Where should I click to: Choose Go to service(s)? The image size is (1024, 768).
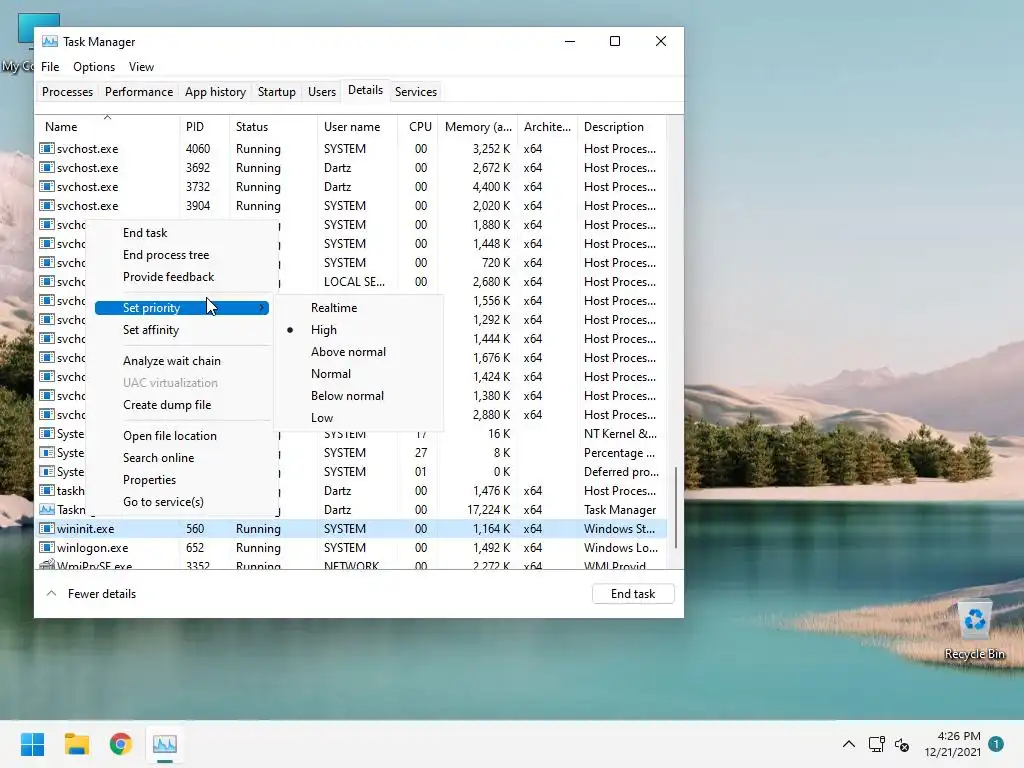[163, 502]
